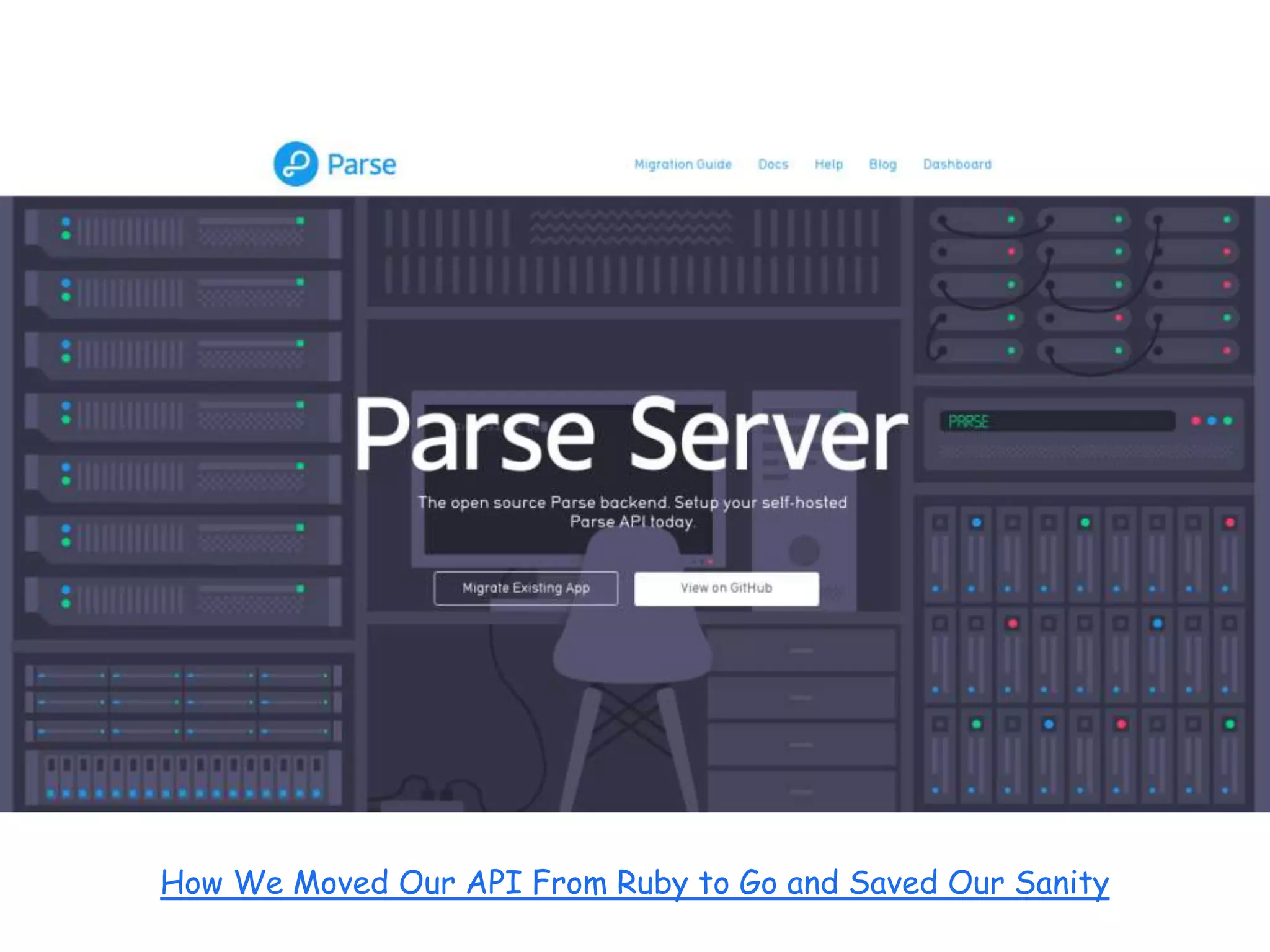Viewport: 1270px width, 952px height.
Task: Click the topmost server unit in left rack
Action: tap(183, 233)
